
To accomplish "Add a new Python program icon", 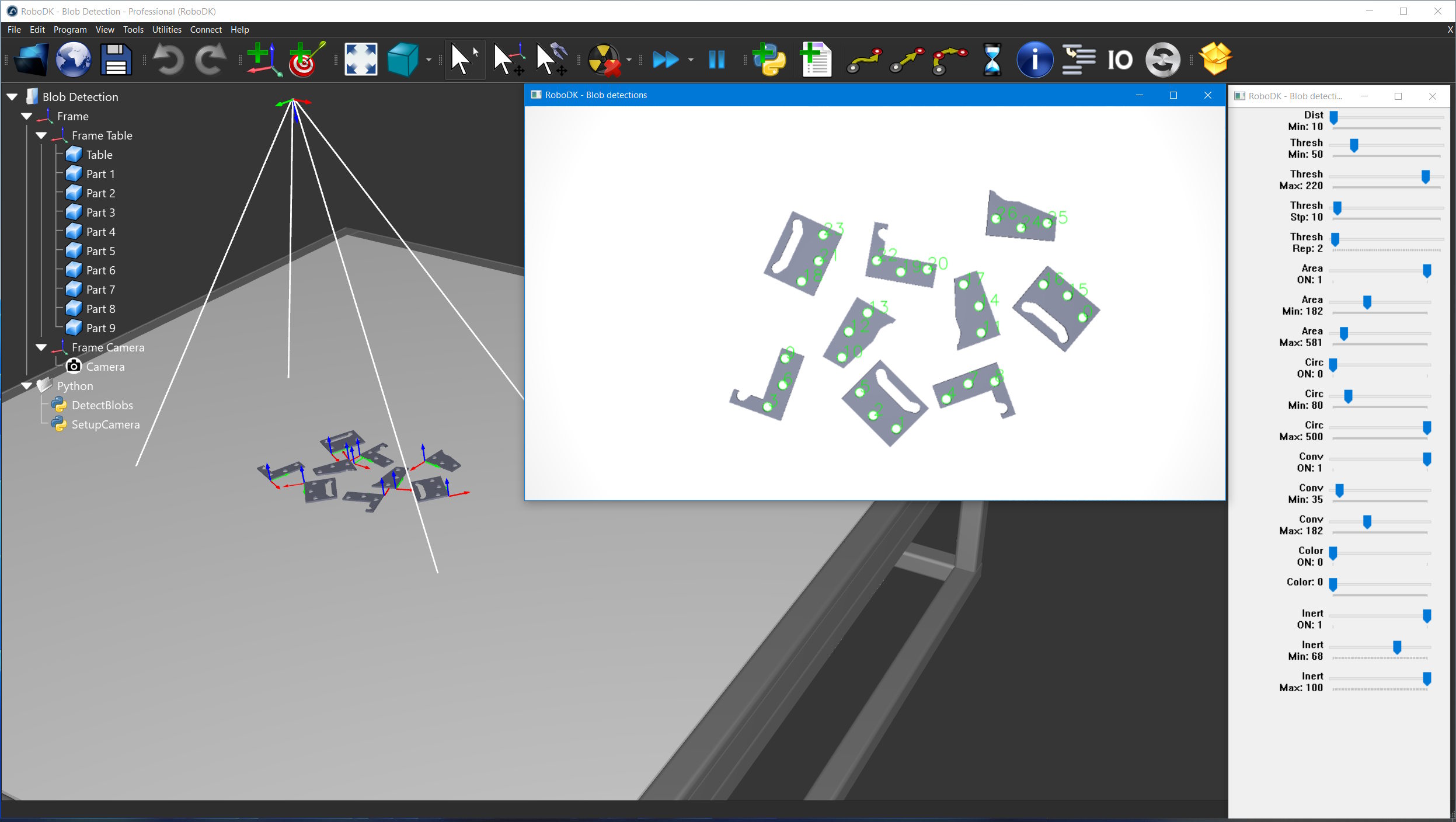I will [769, 60].
